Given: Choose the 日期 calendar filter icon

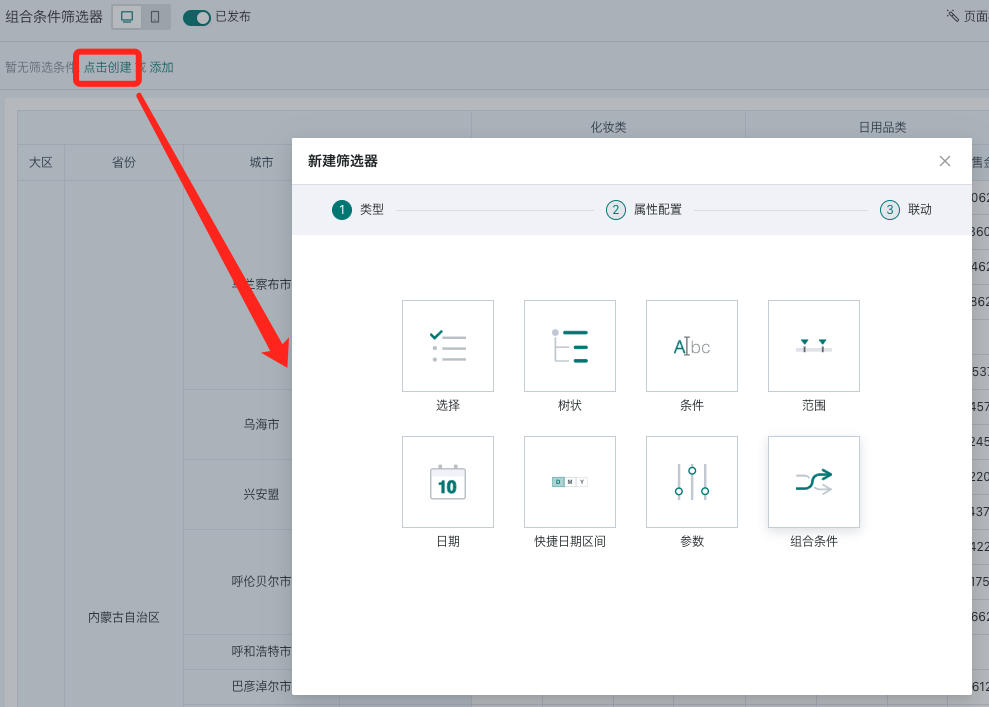Looking at the screenshot, I should pos(447,482).
